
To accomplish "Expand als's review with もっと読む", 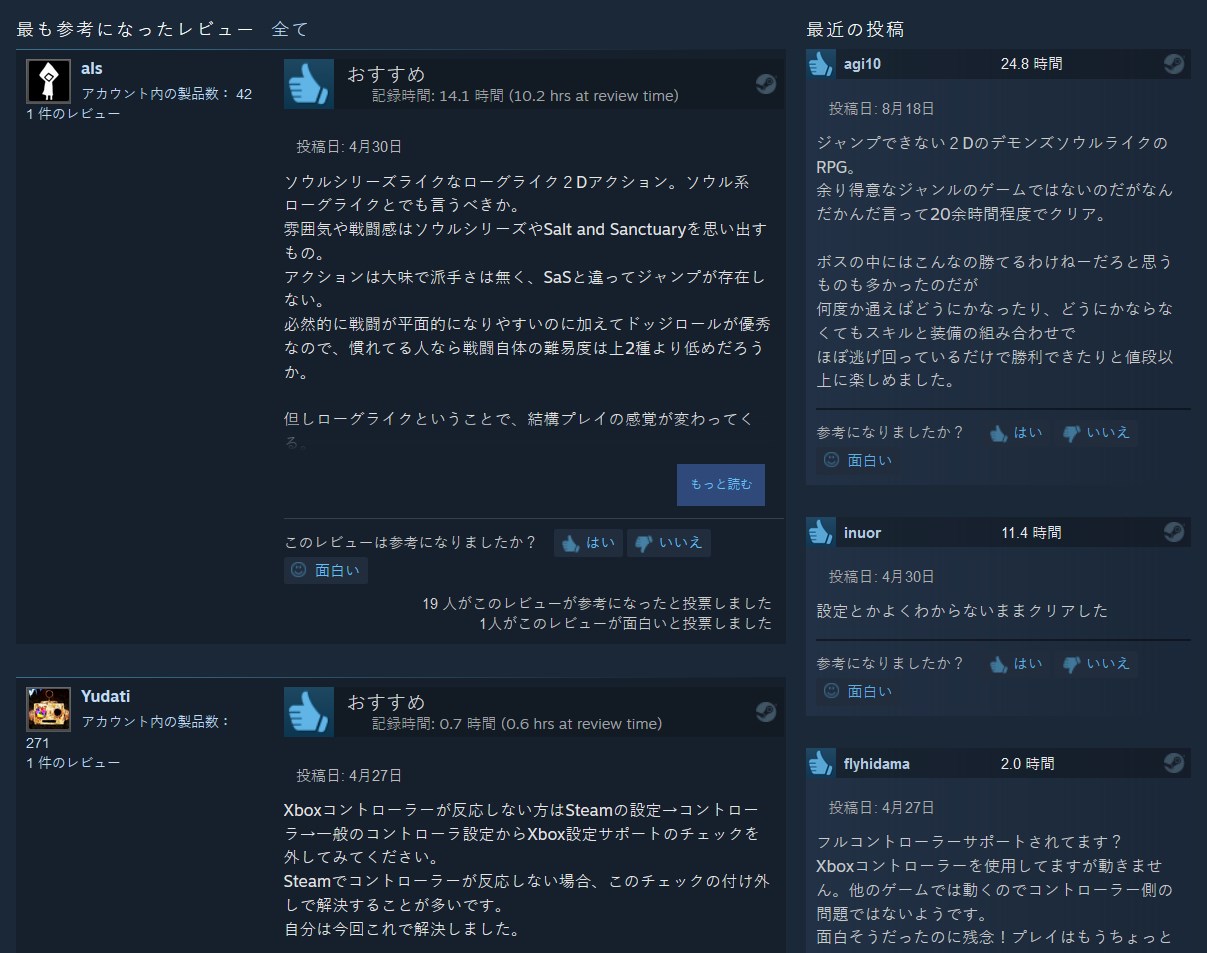I will pos(720,485).
